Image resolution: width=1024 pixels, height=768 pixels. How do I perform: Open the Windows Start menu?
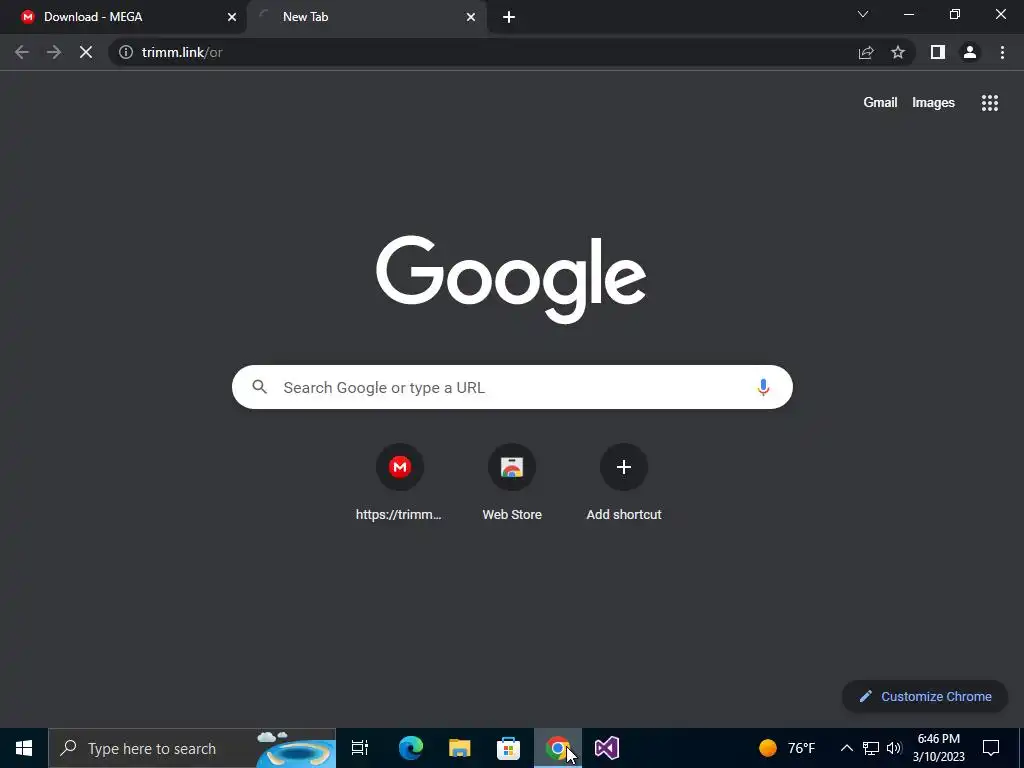(x=24, y=748)
